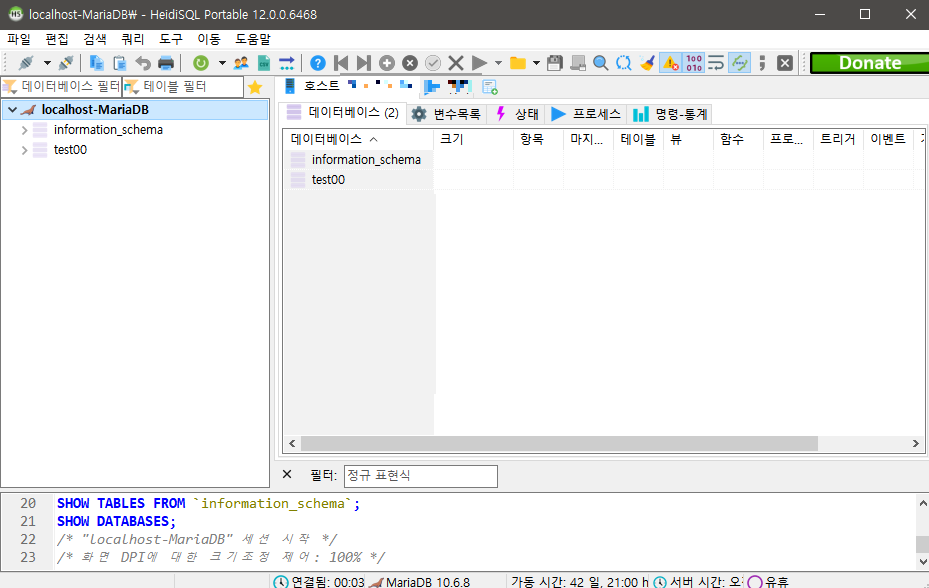Click the new query tab icon

click(490, 87)
